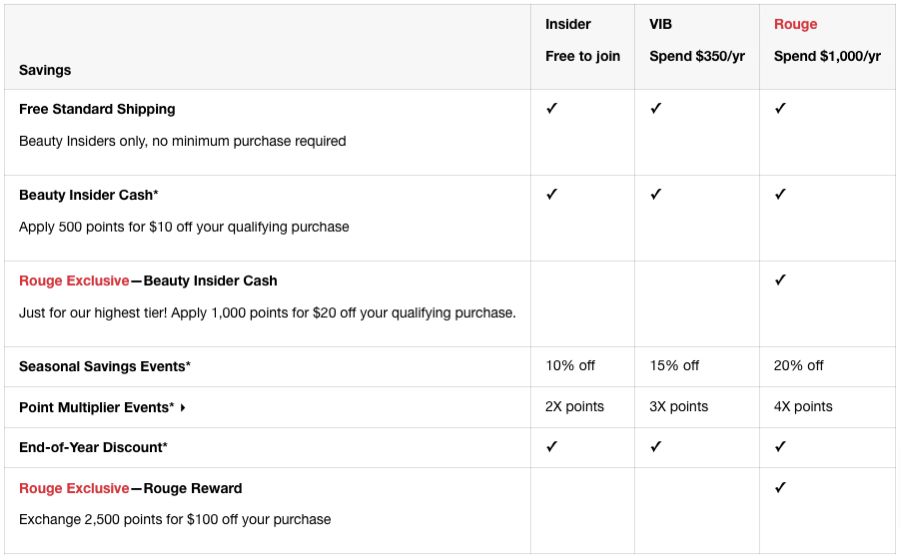Click Insider checkmark for Beauty Insider Cash
This screenshot has height=556, width=900.
point(551,195)
